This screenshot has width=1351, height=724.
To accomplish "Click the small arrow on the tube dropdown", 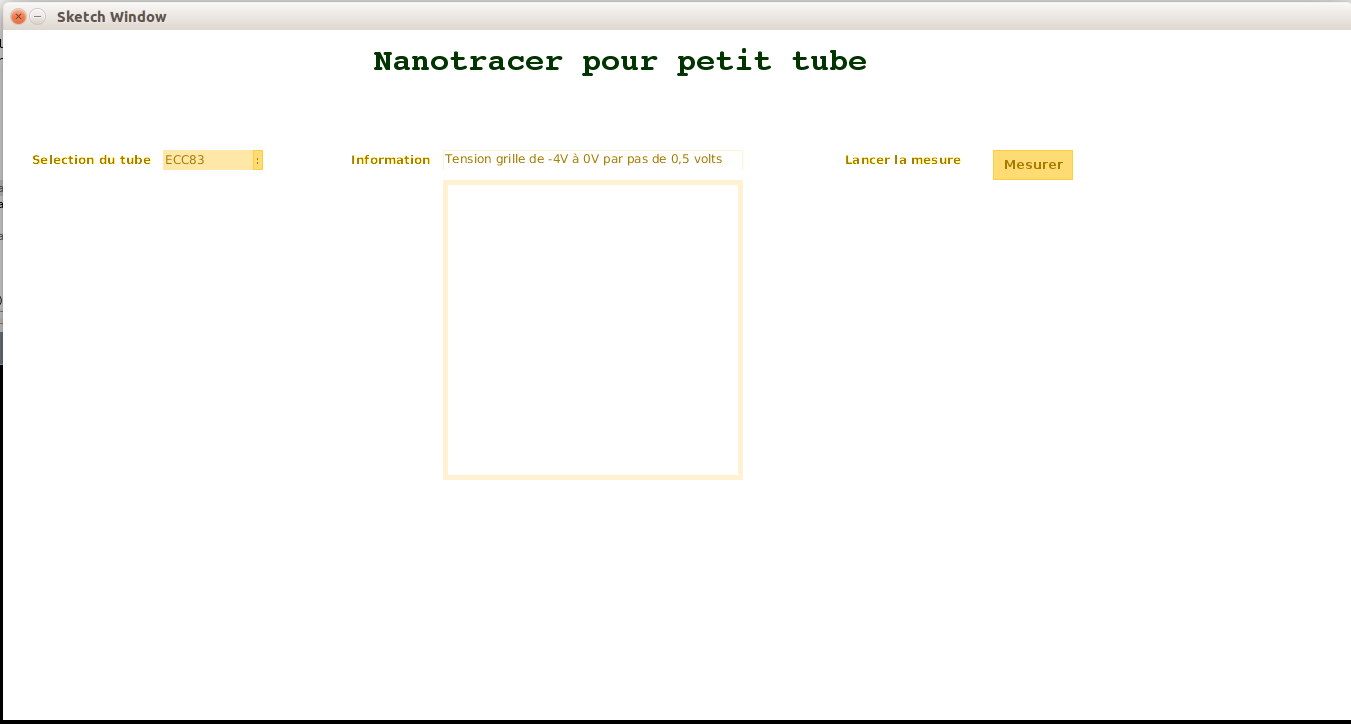I will (x=258, y=160).
